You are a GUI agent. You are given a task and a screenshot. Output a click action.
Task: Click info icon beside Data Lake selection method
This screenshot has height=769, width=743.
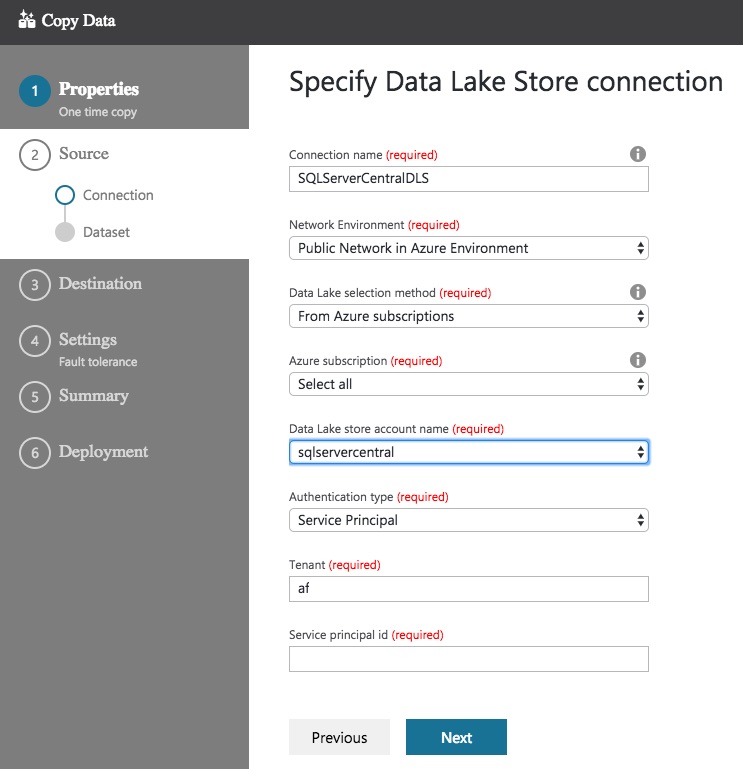point(638,292)
